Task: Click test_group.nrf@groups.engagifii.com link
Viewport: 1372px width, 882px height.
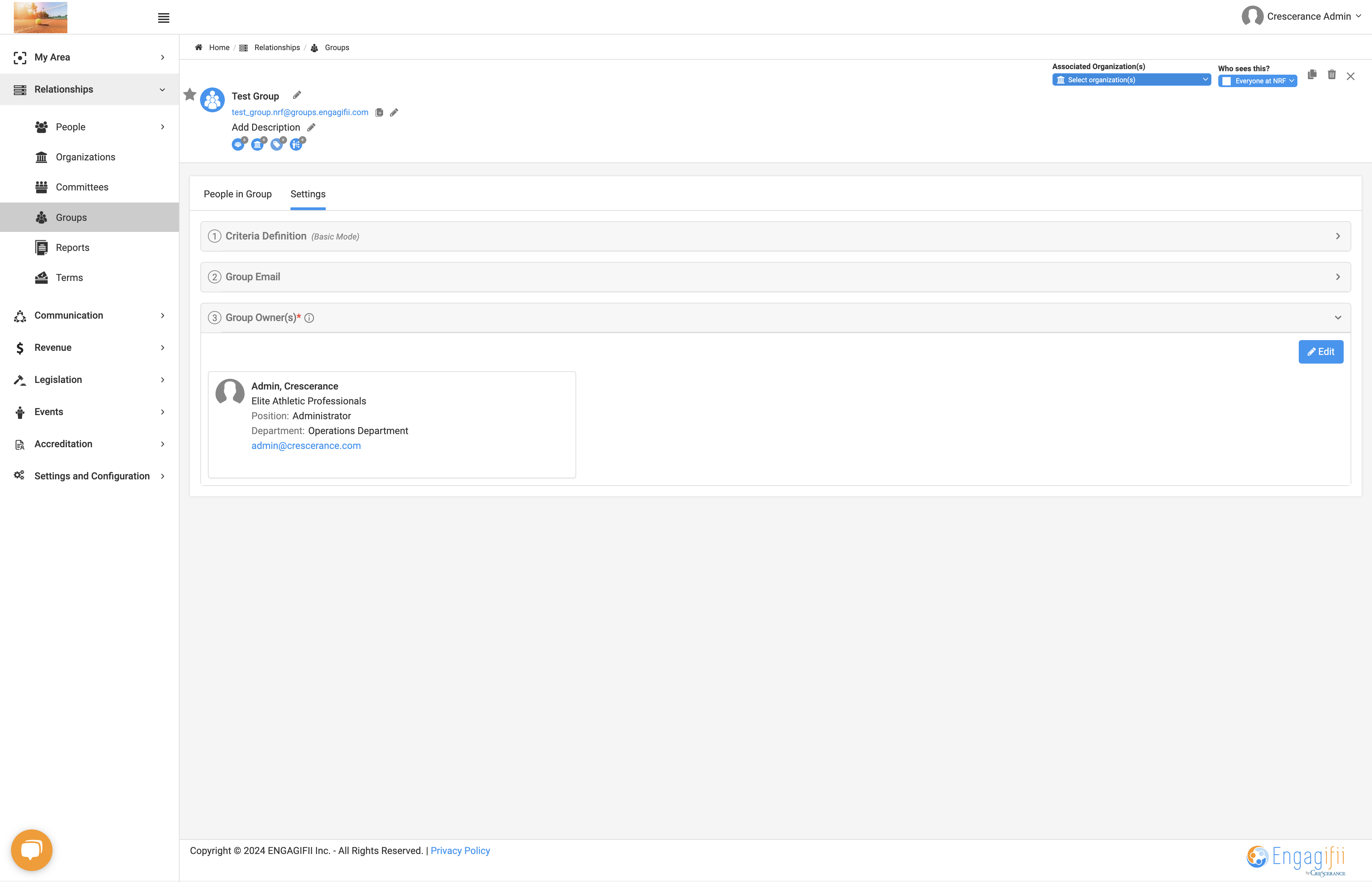Action: coord(300,112)
